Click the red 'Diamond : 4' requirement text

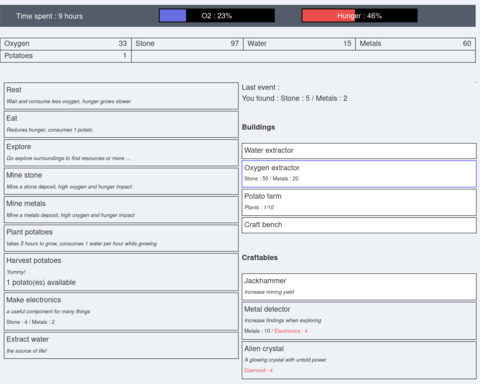tap(258, 370)
